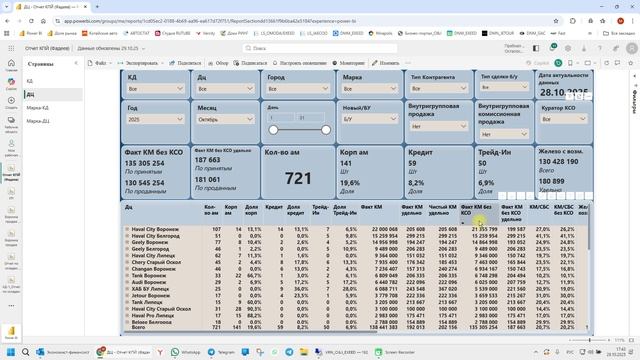Open WhatsApp from the taskbar
The image size is (640, 360).
point(186,352)
